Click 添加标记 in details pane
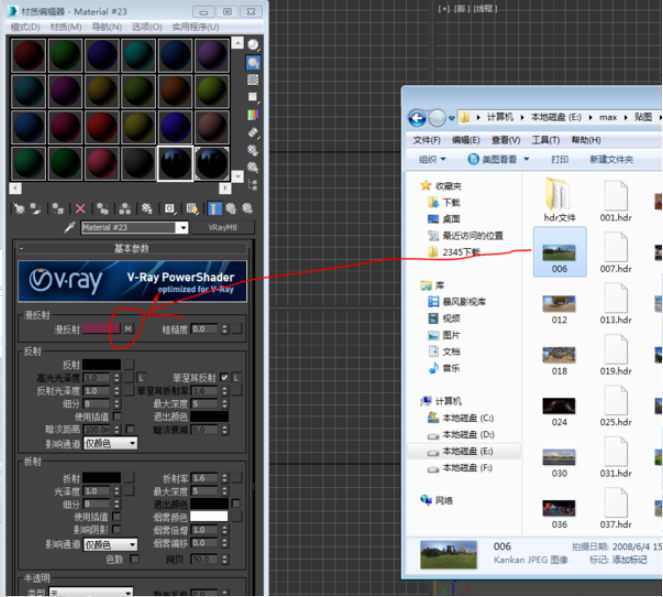This screenshot has width=663, height=597. tap(630, 559)
